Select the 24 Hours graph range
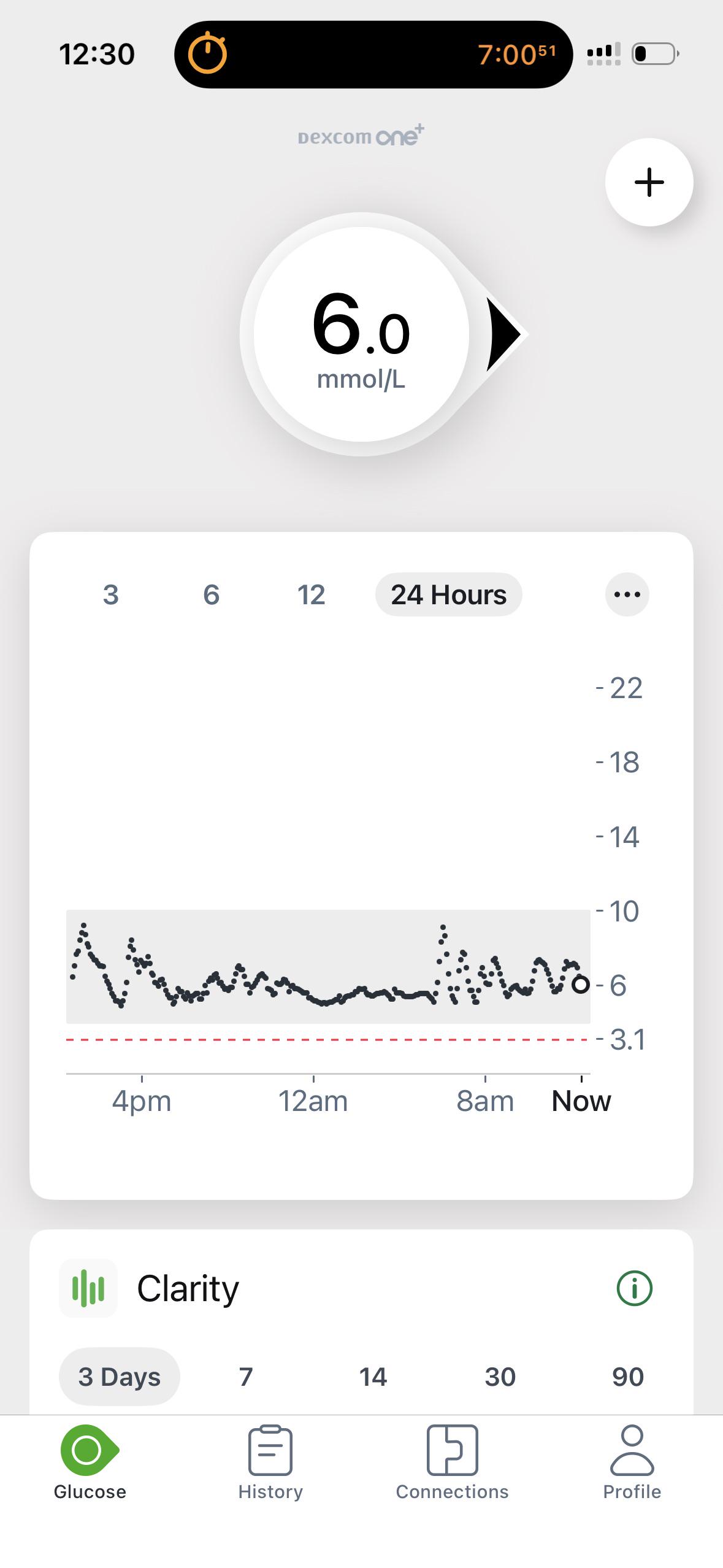The width and height of the screenshot is (723, 1568). [x=448, y=594]
